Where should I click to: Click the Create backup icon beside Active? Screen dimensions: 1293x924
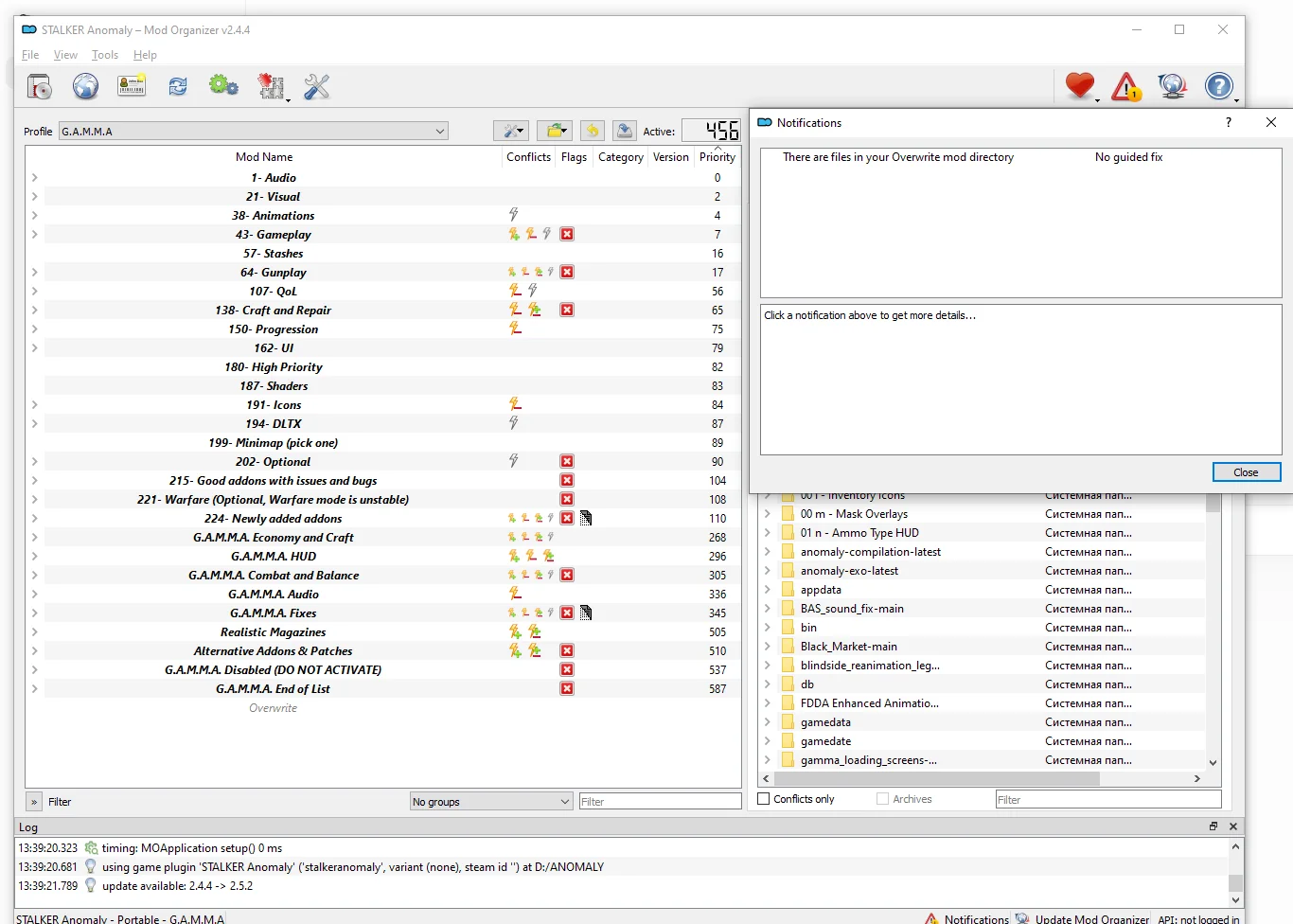pos(624,131)
